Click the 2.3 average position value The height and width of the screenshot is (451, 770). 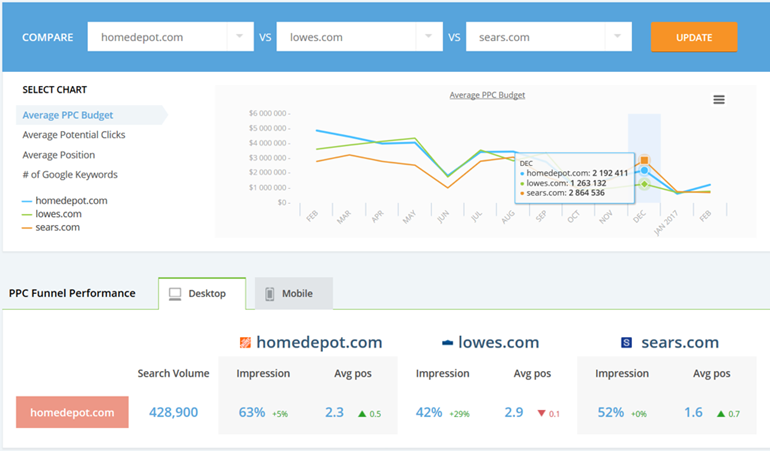334,412
